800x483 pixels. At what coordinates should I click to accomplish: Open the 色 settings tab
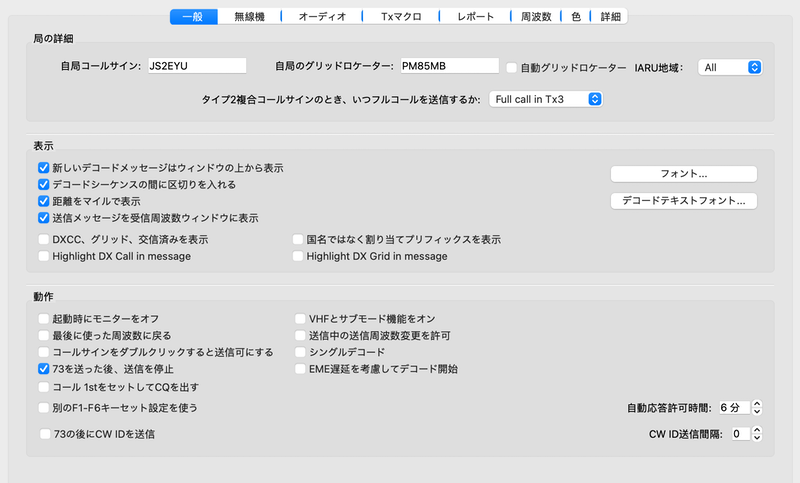pyautogui.click(x=576, y=17)
